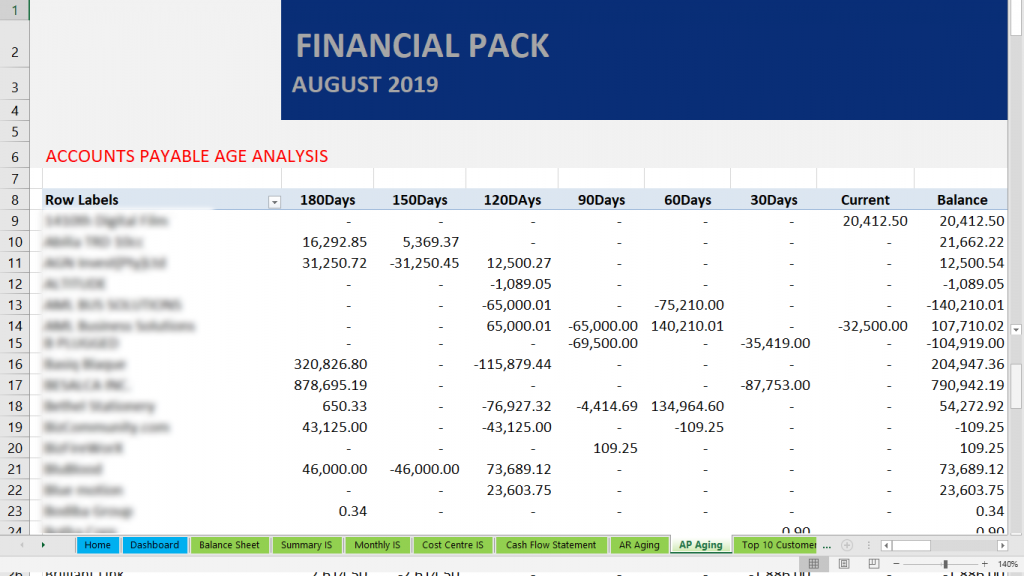Click the zoom slider handle
Image resolution: width=1024 pixels, height=576 pixels.
[945, 564]
